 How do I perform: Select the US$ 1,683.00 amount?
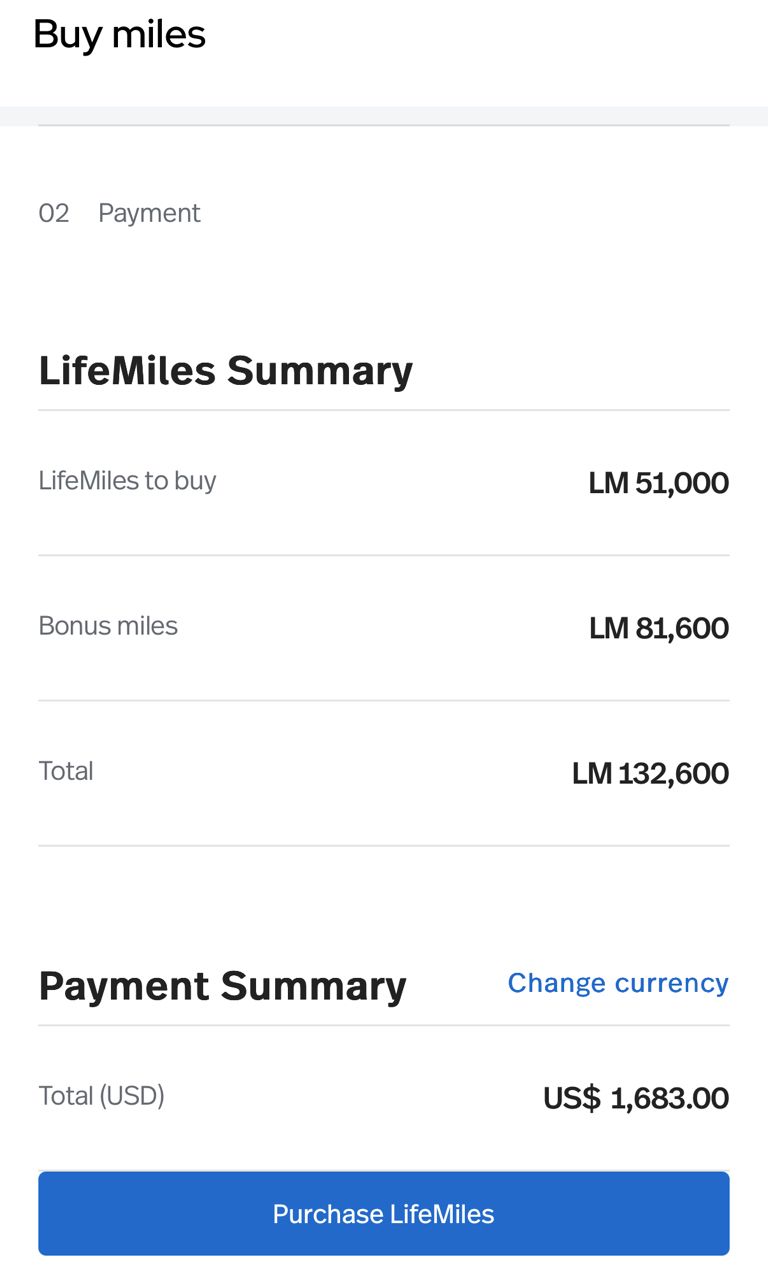pos(635,1098)
